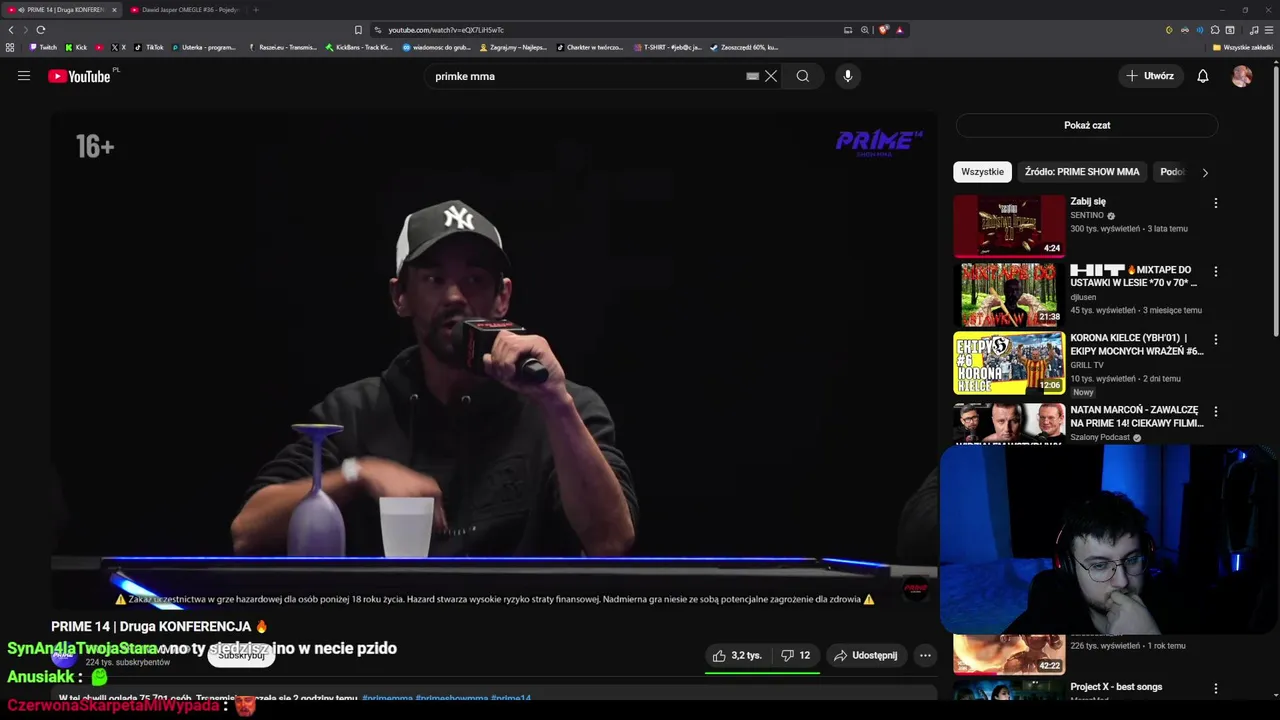Switch to PRIME 14 Druga KONFERENCJA tab
Viewport: 1280px width, 720px height.
(x=61, y=10)
